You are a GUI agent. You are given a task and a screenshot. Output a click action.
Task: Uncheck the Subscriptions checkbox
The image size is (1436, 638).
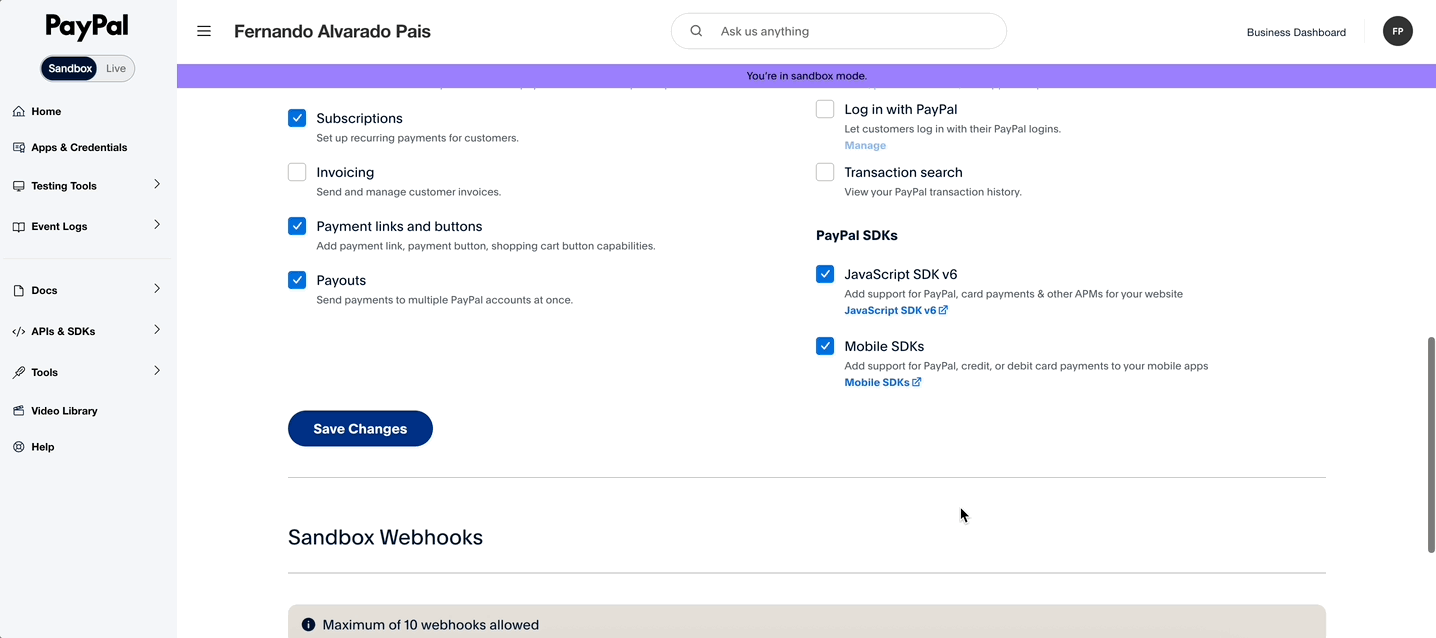(297, 118)
